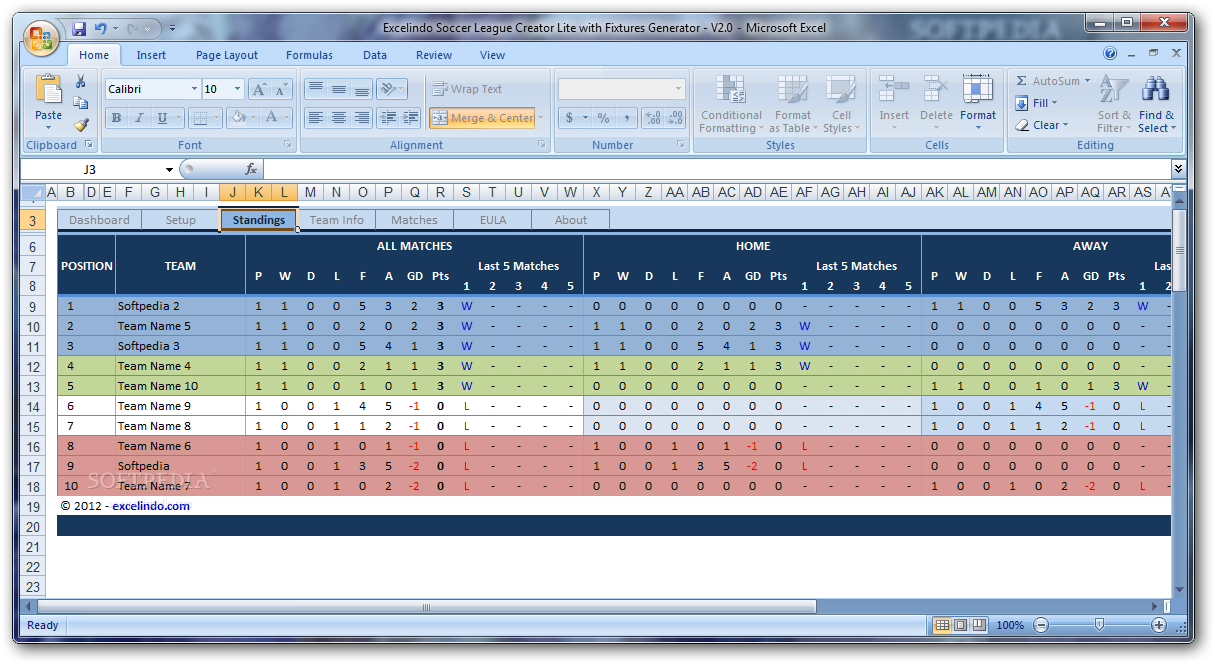Image resolution: width=1215 pixels, height=664 pixels.
Task: Click the align text left icon
Action: click(x=316, y=118)
